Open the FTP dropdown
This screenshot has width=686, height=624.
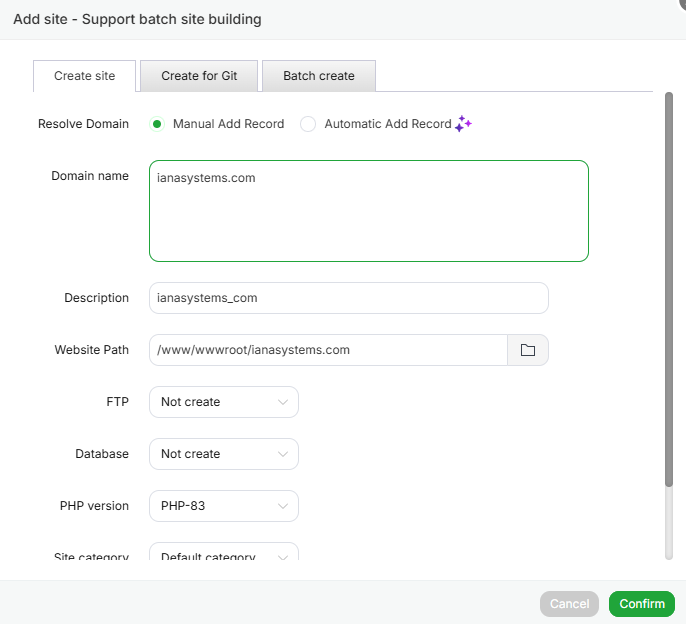(223, 402)
